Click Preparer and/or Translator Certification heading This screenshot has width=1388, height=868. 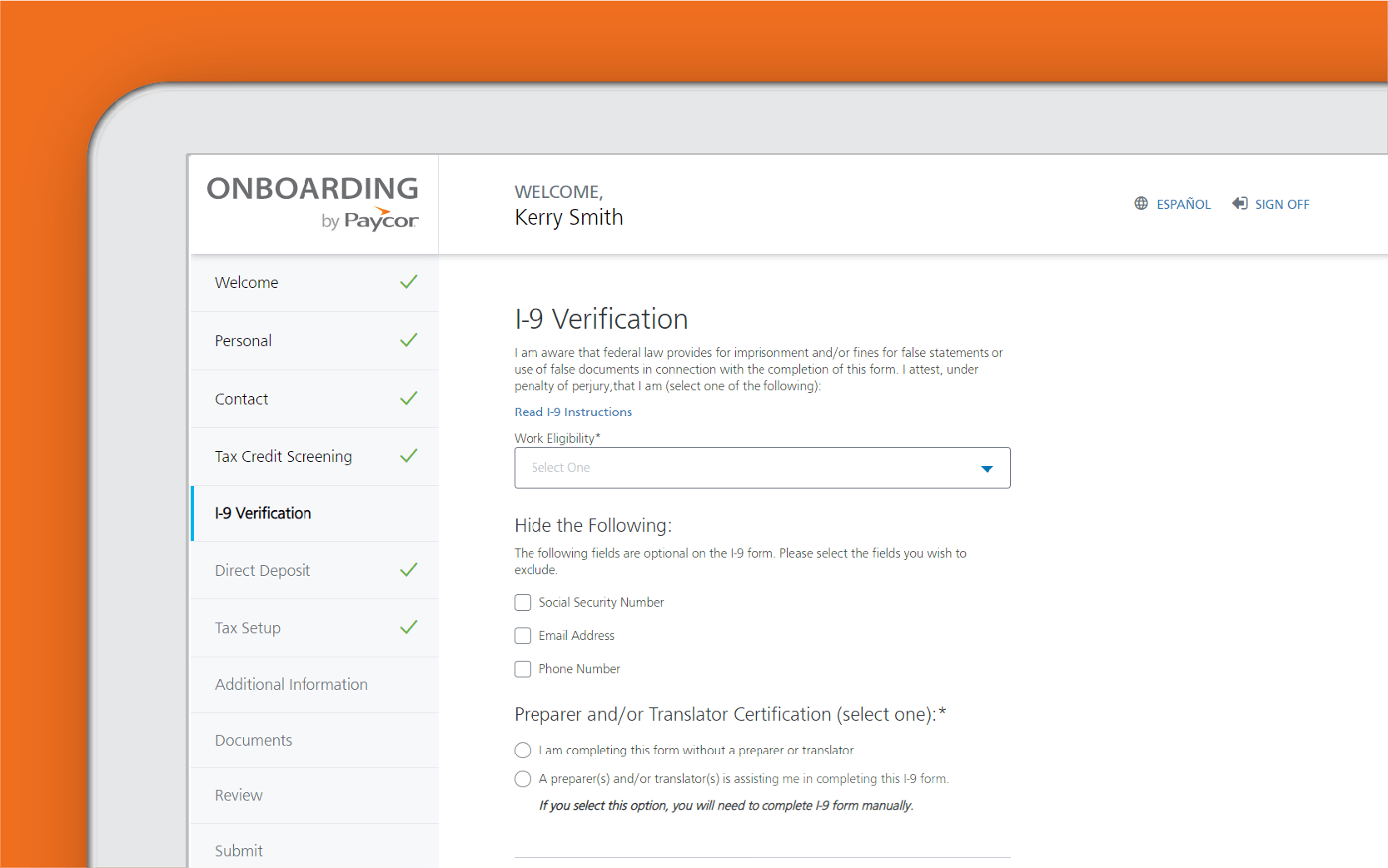[730, 714]
